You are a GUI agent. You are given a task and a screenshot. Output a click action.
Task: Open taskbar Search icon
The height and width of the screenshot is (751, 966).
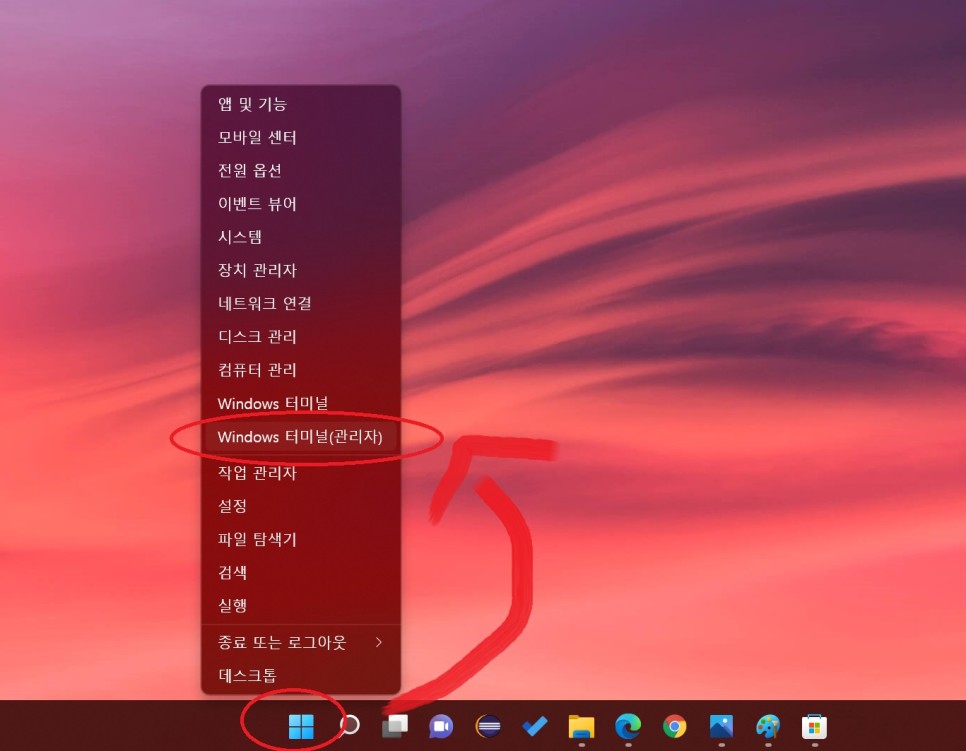tap(349, 725)
